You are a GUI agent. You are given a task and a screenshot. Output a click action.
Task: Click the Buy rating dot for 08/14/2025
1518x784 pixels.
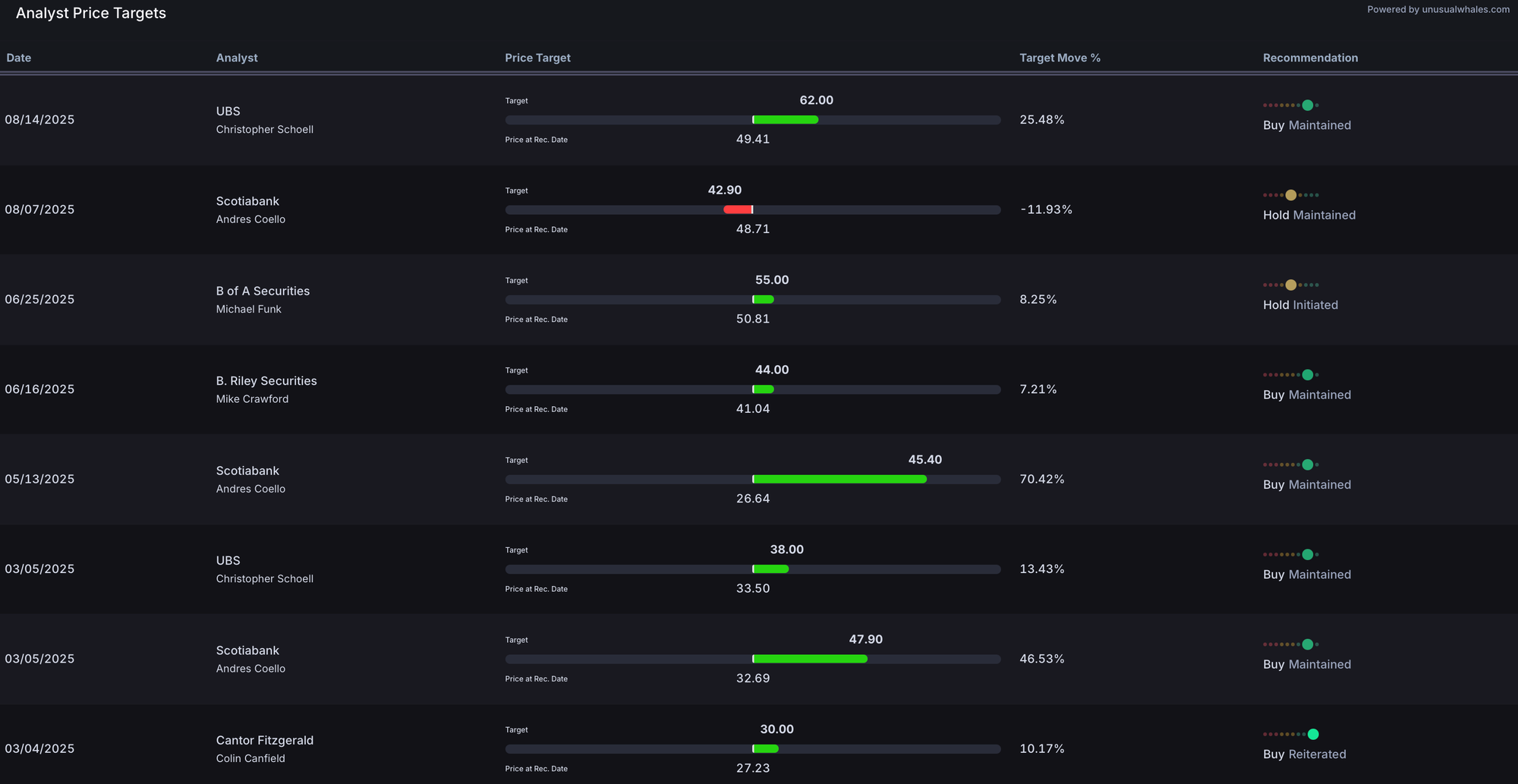tap(1307, 105)
